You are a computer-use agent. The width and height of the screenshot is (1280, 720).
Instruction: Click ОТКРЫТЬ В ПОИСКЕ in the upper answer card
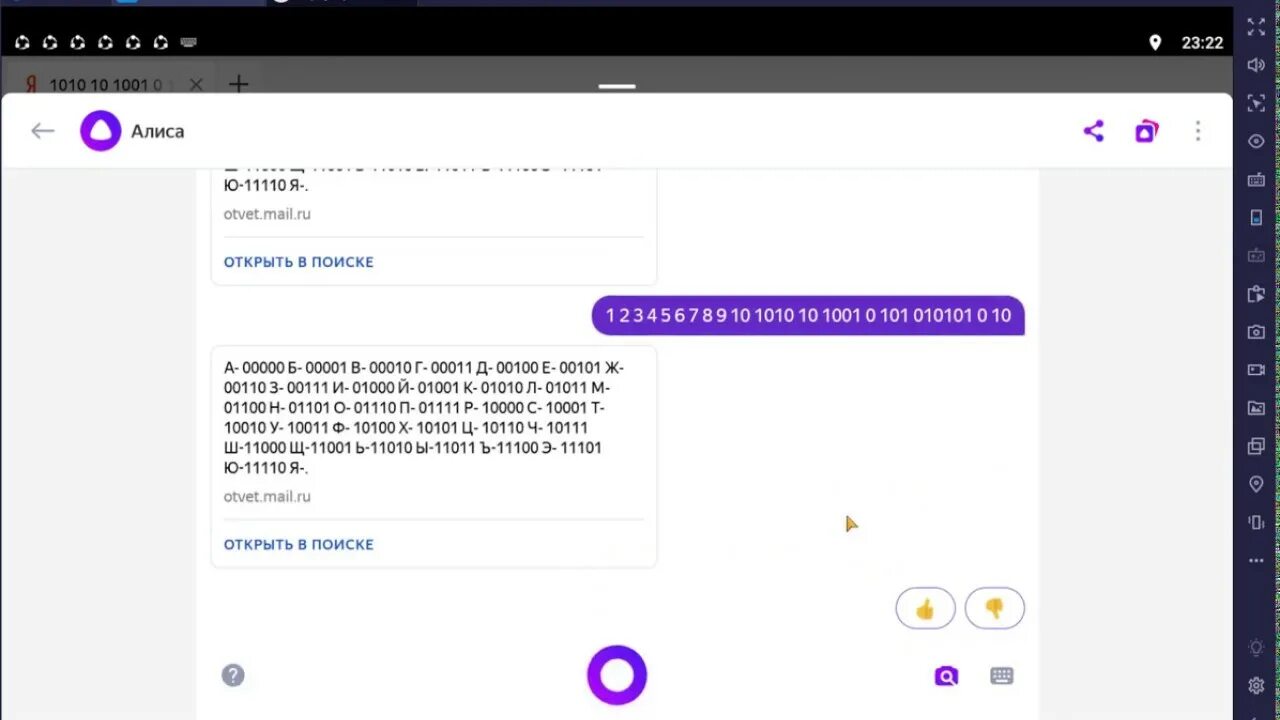298,262
